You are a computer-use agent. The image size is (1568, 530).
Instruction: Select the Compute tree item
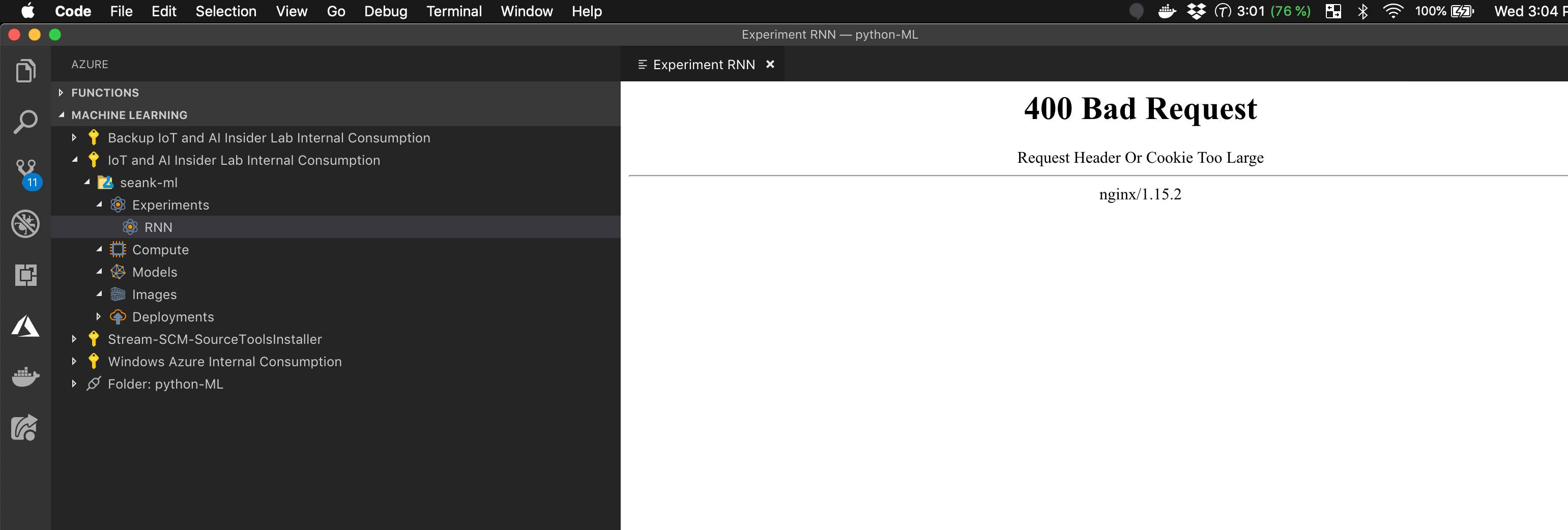(x=335, y=249)
